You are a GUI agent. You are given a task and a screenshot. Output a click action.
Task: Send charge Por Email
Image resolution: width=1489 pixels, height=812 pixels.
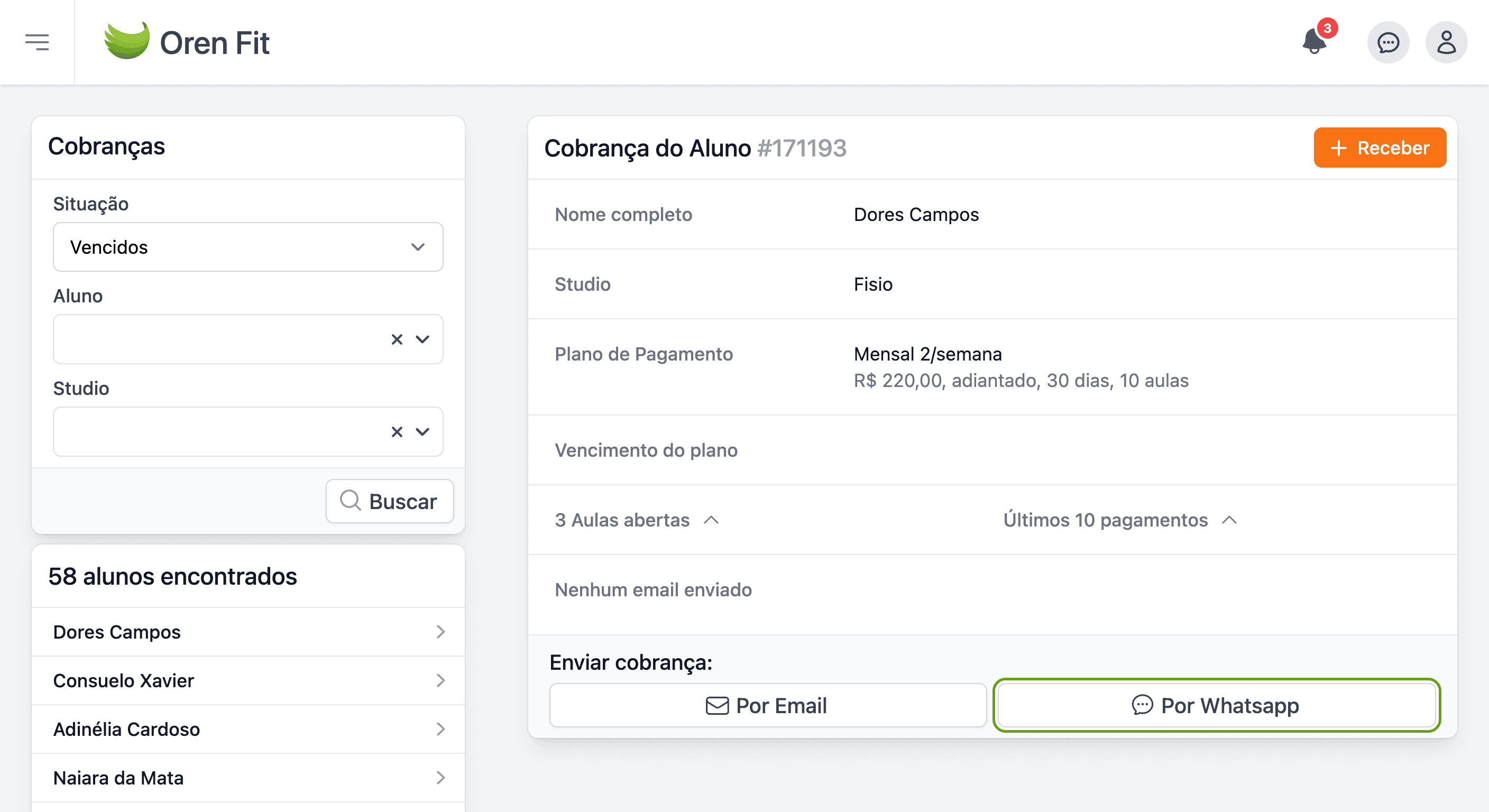pos(768,705)
